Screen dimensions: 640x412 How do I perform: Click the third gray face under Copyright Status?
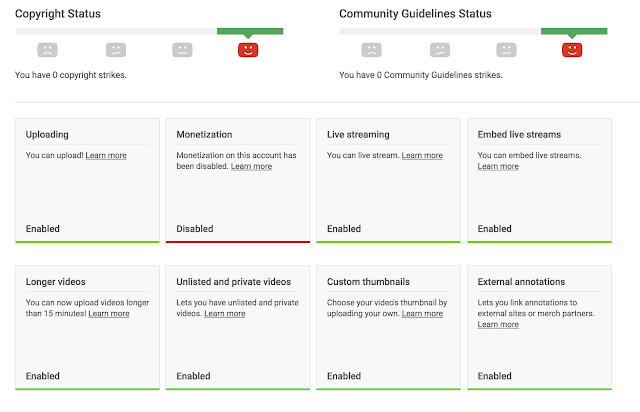coord(182,50)
